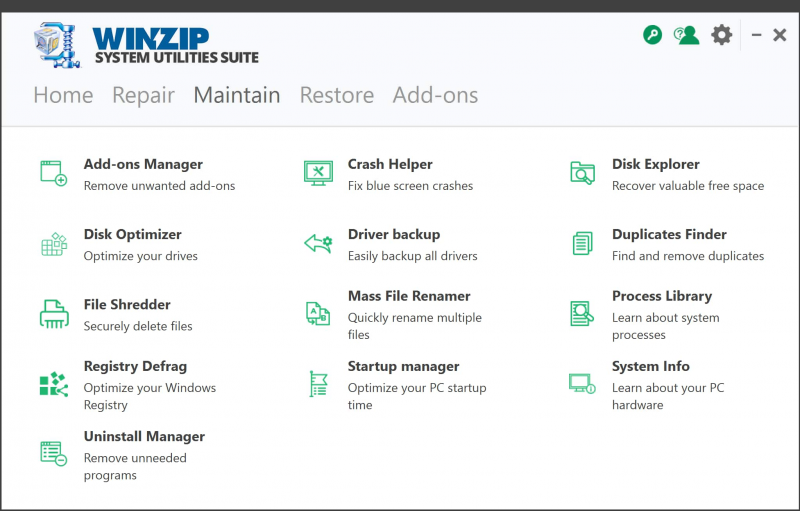Click the File Shredder icon
Screen dimensions: 800x511
54,314
